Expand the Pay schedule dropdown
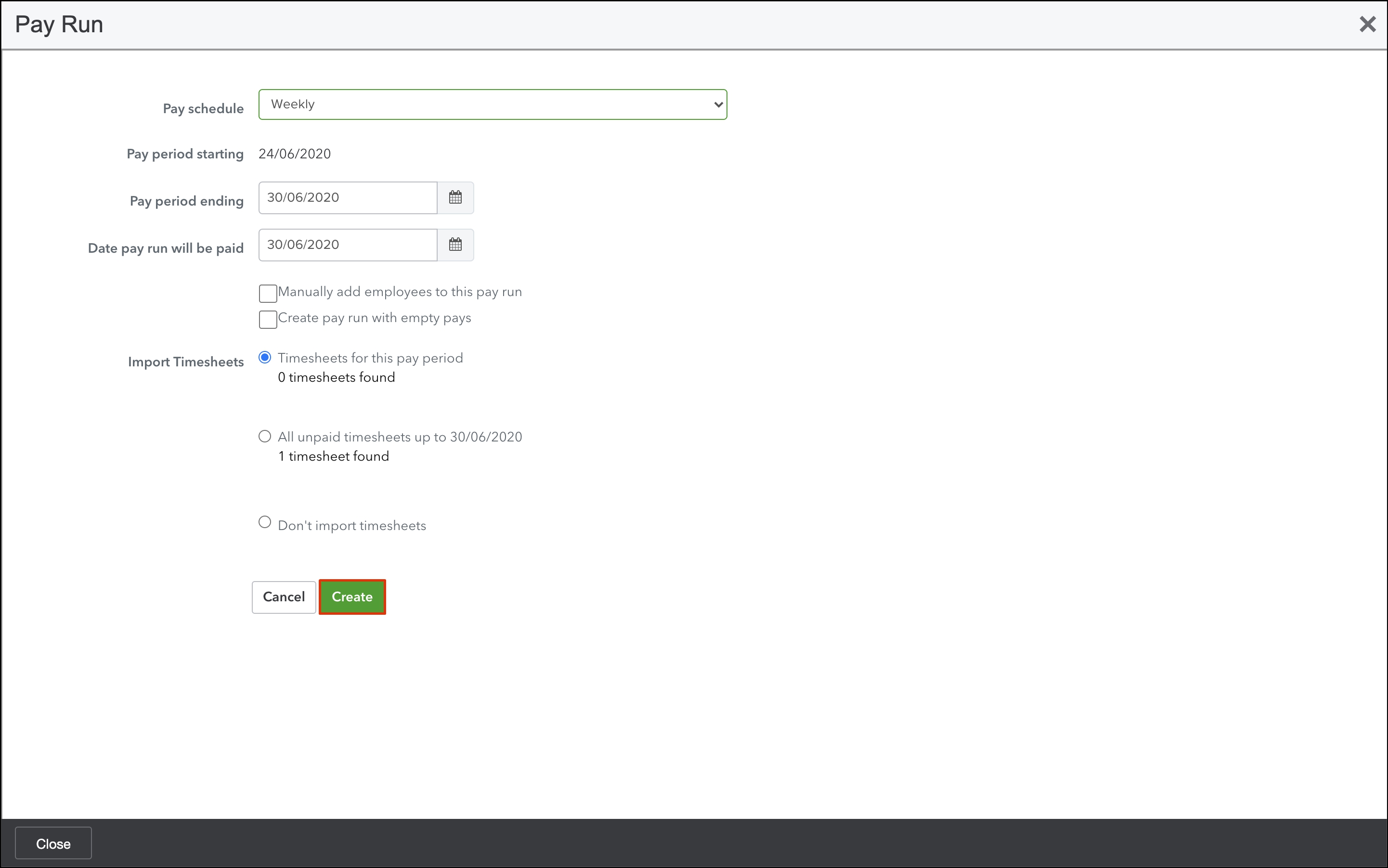This screenshot has width=1388, height=868. pyautogui.click(x=717, y=104)
